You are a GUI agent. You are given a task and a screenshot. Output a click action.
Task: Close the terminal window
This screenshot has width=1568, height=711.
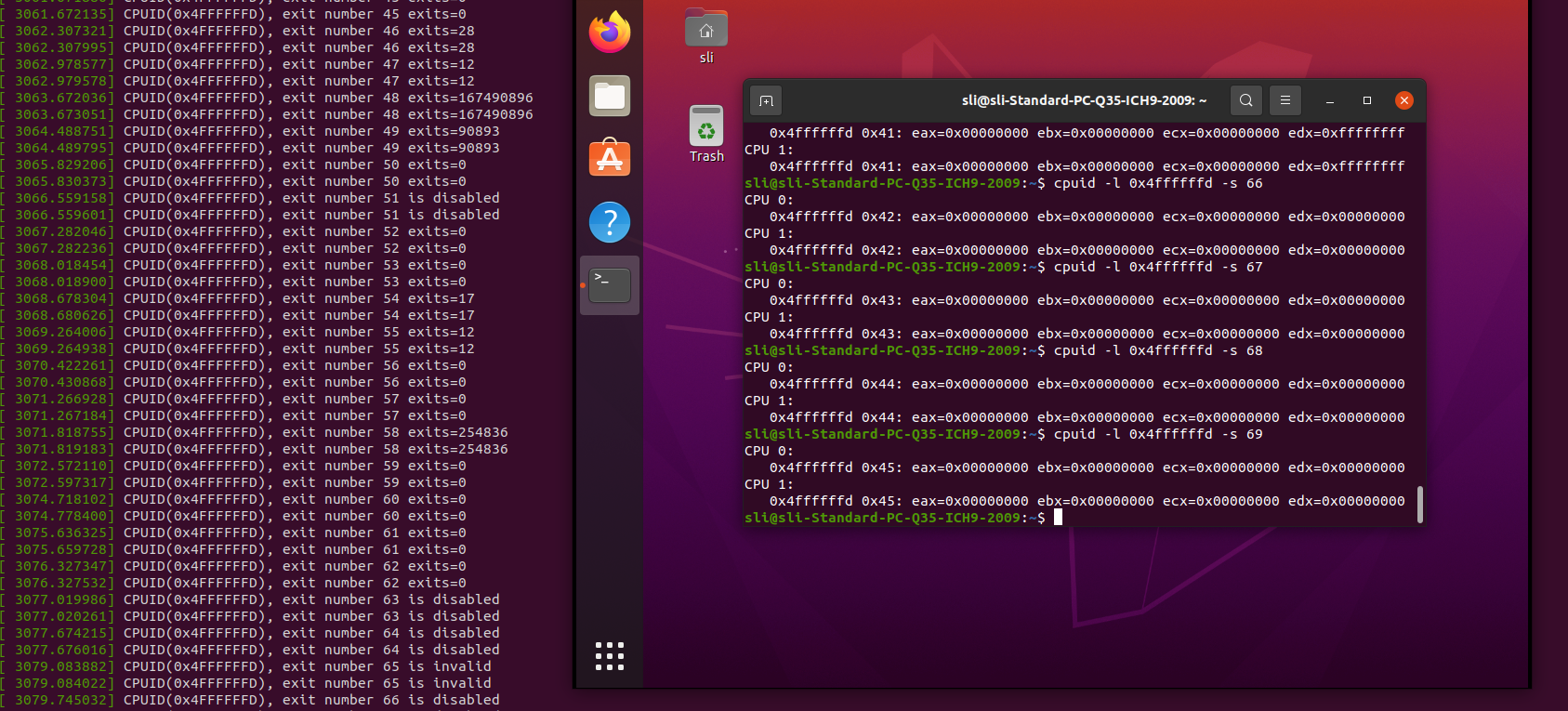[x=1404, y=100]
